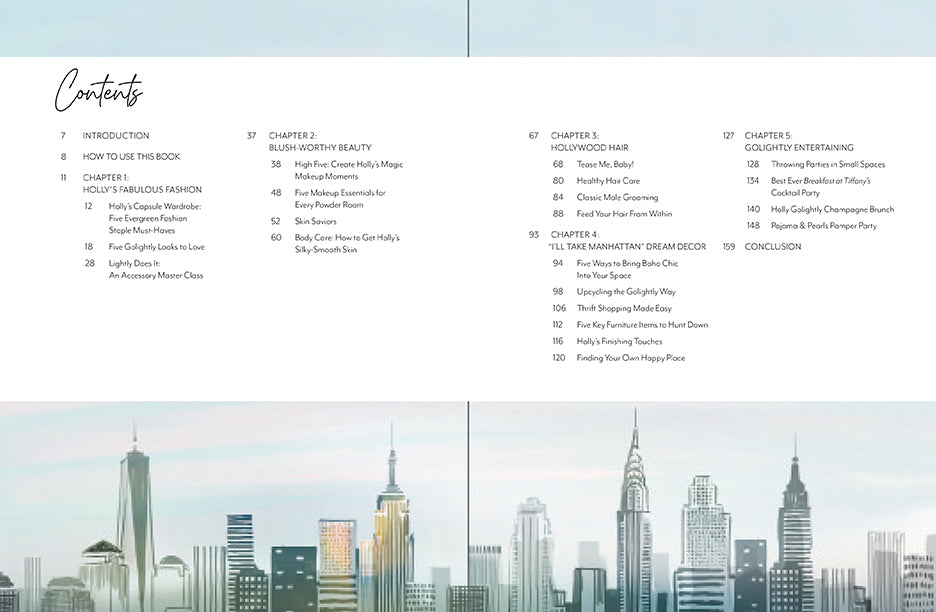Select Five Golightly Looks to Love

(x=156, y=247)
